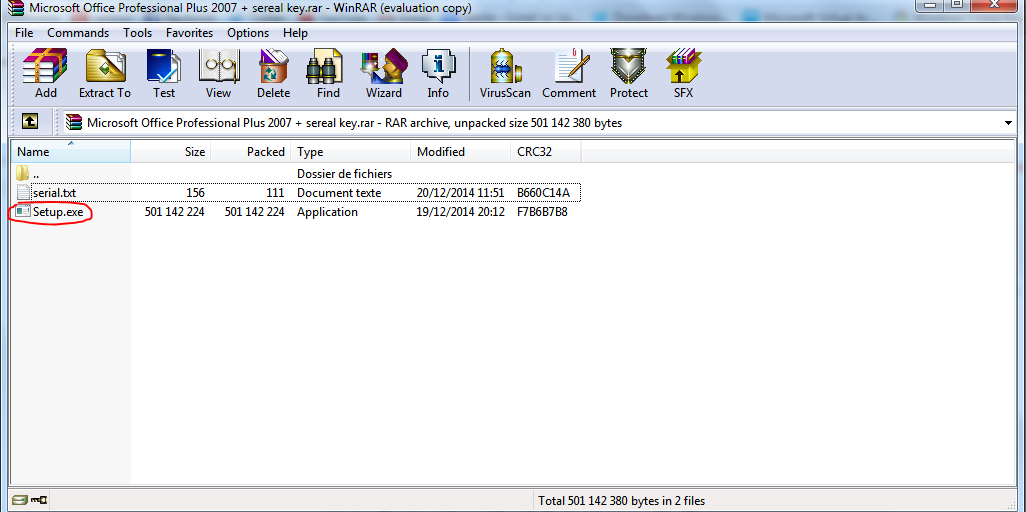Sort by the Name column header
The height and width of the screenshot is (512, 1026).
(x=71, y=151)
